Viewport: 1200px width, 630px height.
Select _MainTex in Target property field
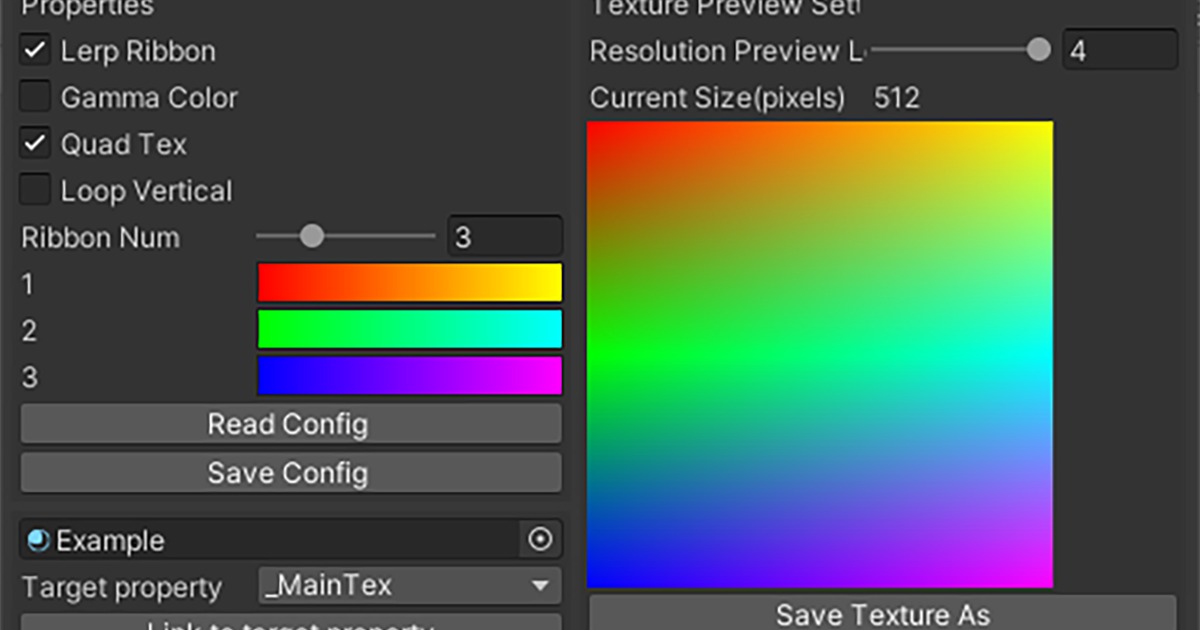coord(400,586)
